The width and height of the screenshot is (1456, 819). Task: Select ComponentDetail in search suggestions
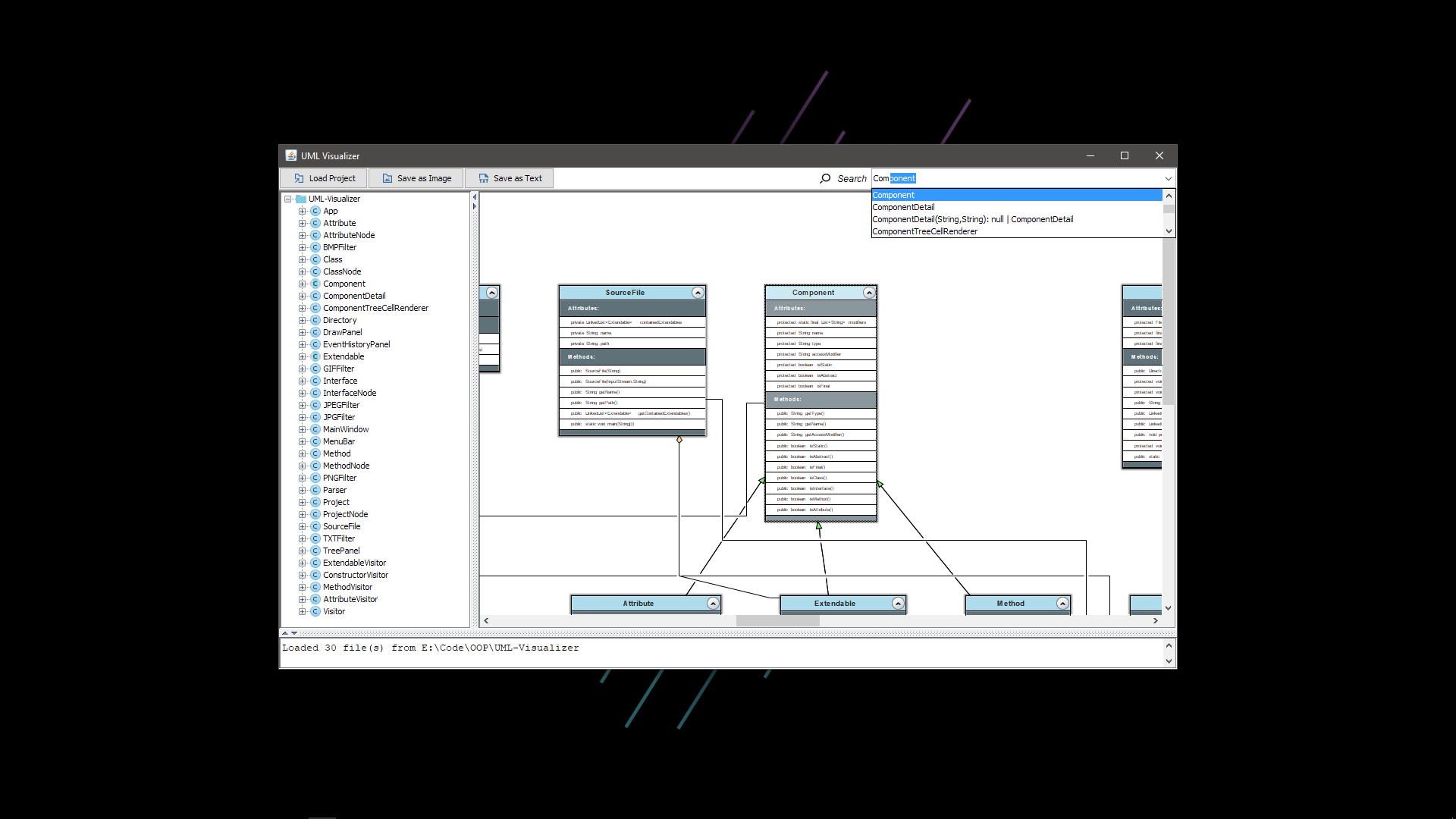tap(903, 207)
